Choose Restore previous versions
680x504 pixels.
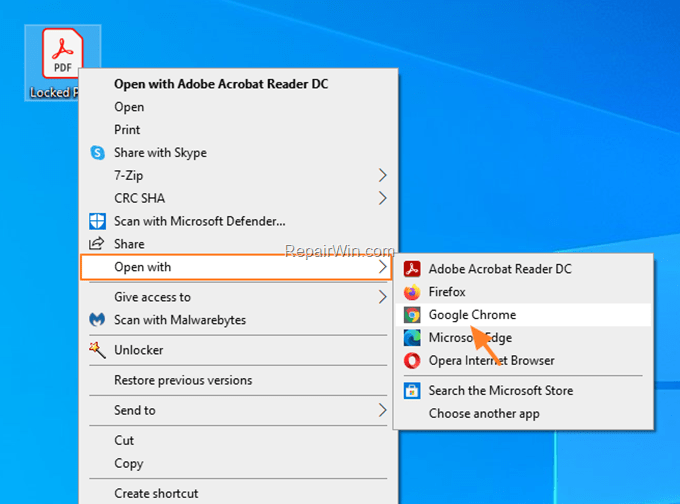[238, 380]
